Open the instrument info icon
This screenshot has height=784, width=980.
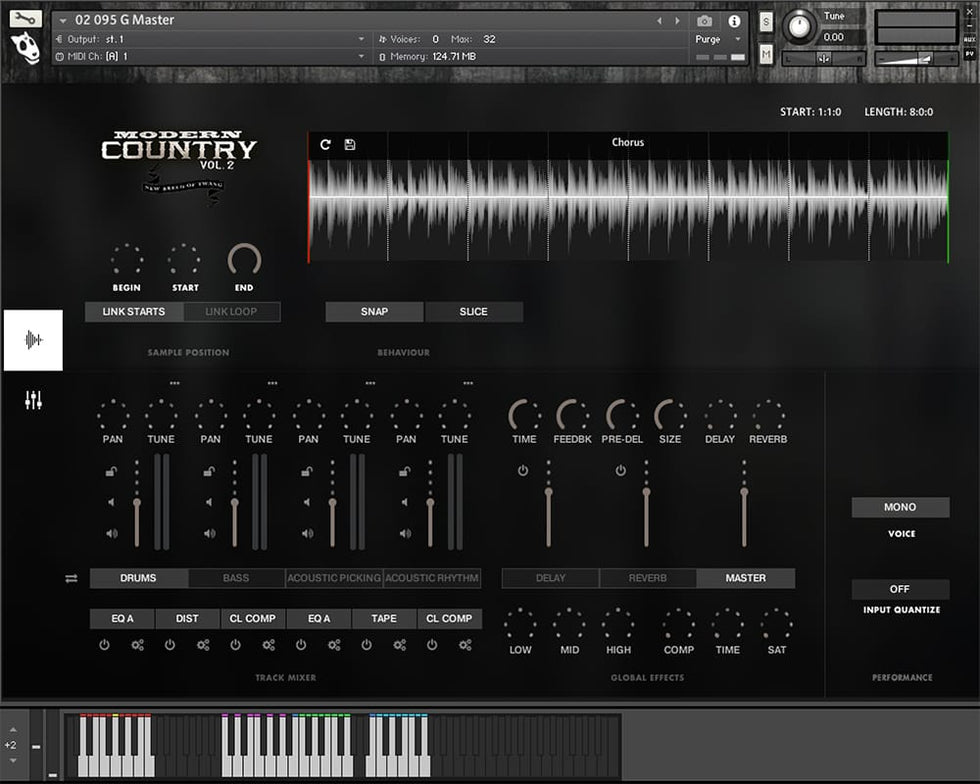click(x=734, y=21)
